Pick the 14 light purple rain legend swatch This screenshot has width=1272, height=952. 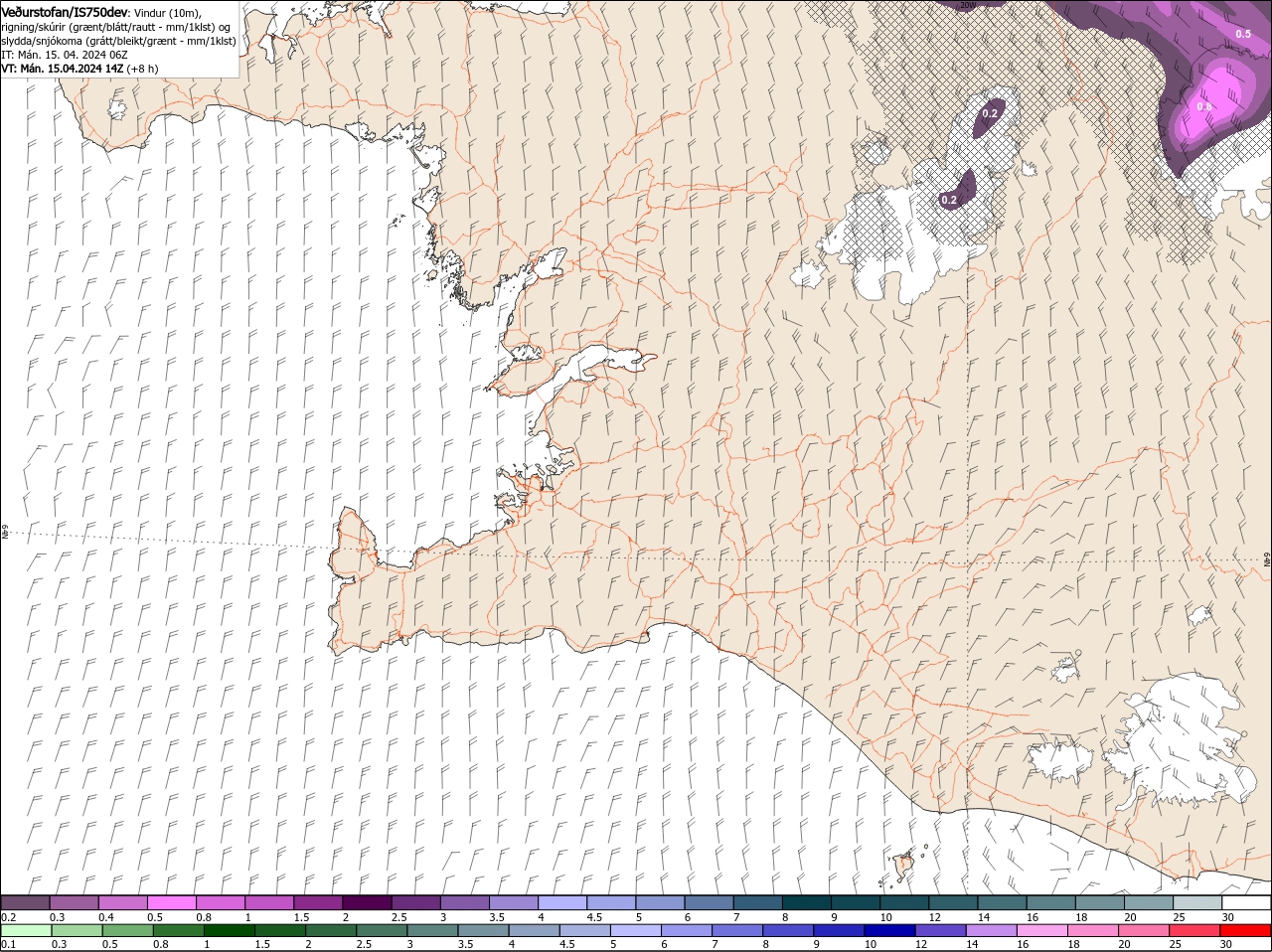994,930
